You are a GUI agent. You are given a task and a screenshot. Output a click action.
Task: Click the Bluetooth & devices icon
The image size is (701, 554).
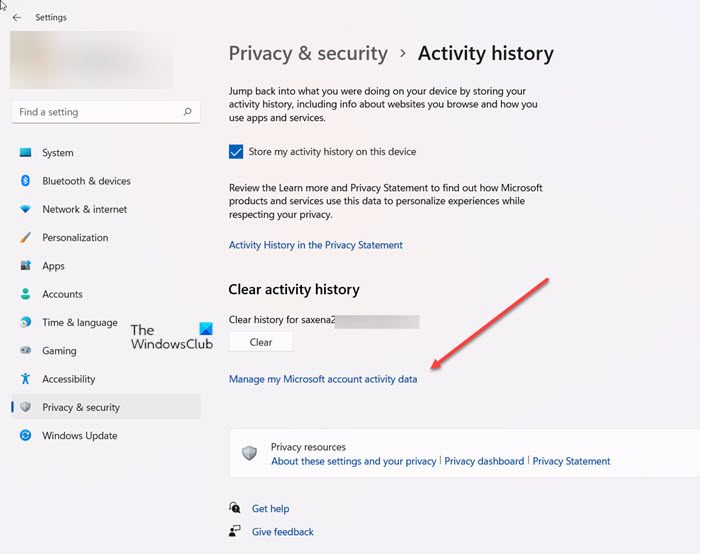26,181
